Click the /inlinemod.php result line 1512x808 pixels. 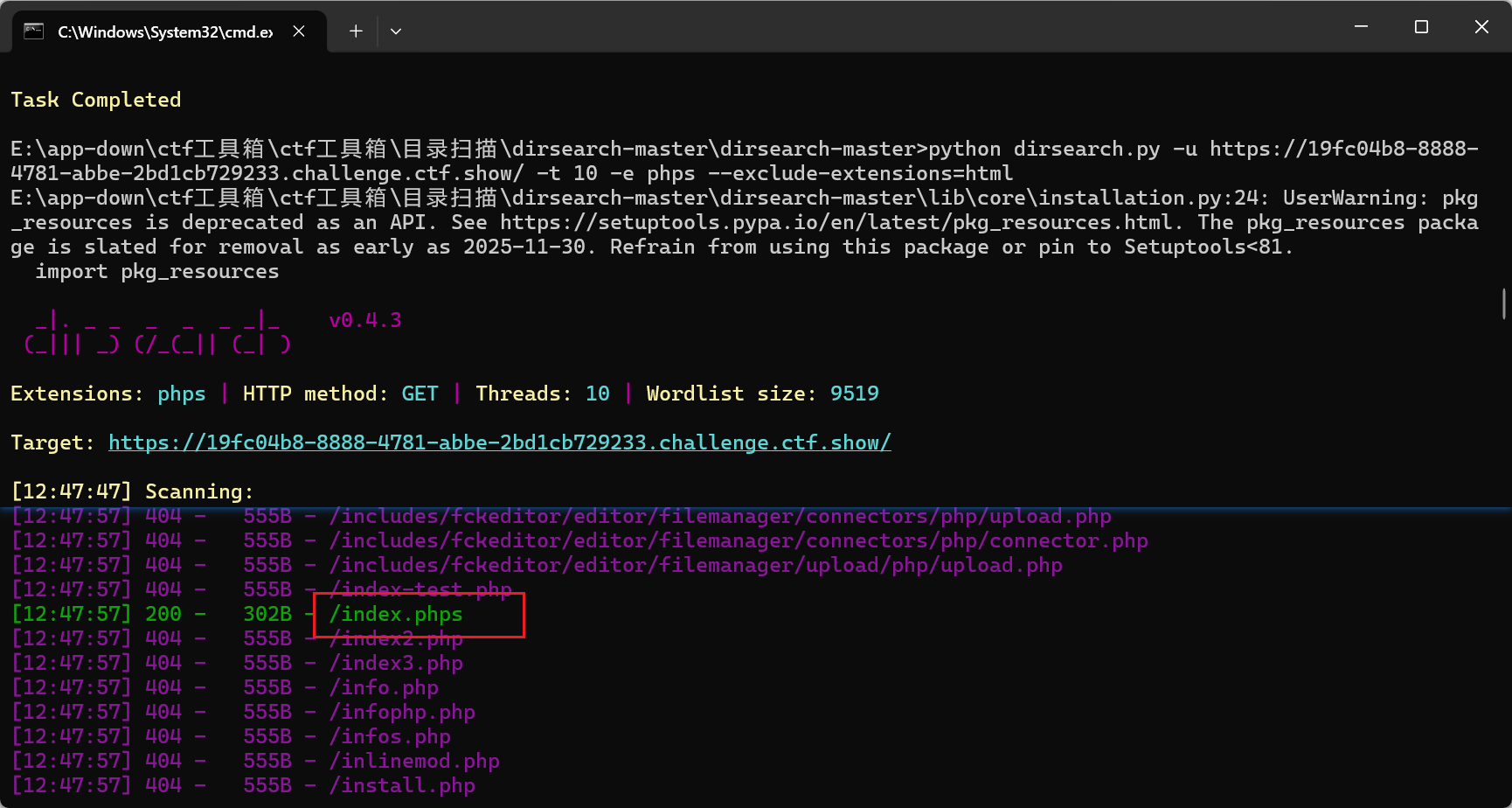click(414, 761)
